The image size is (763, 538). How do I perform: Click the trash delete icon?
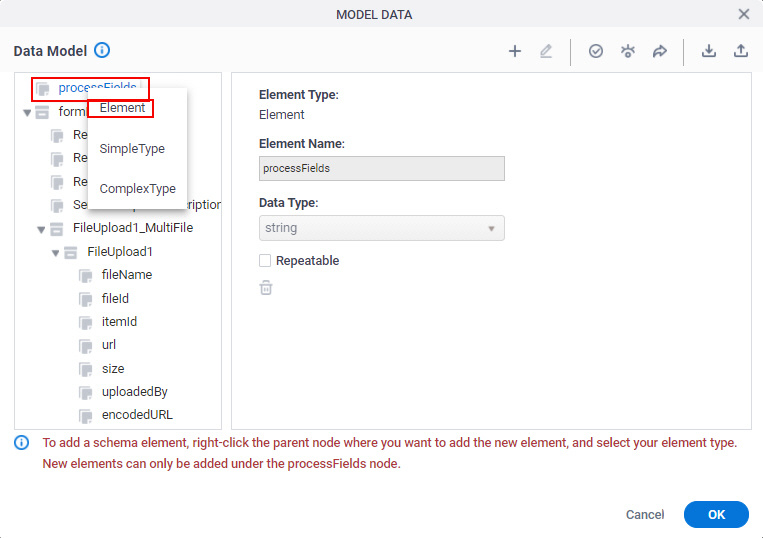(266, 287)
